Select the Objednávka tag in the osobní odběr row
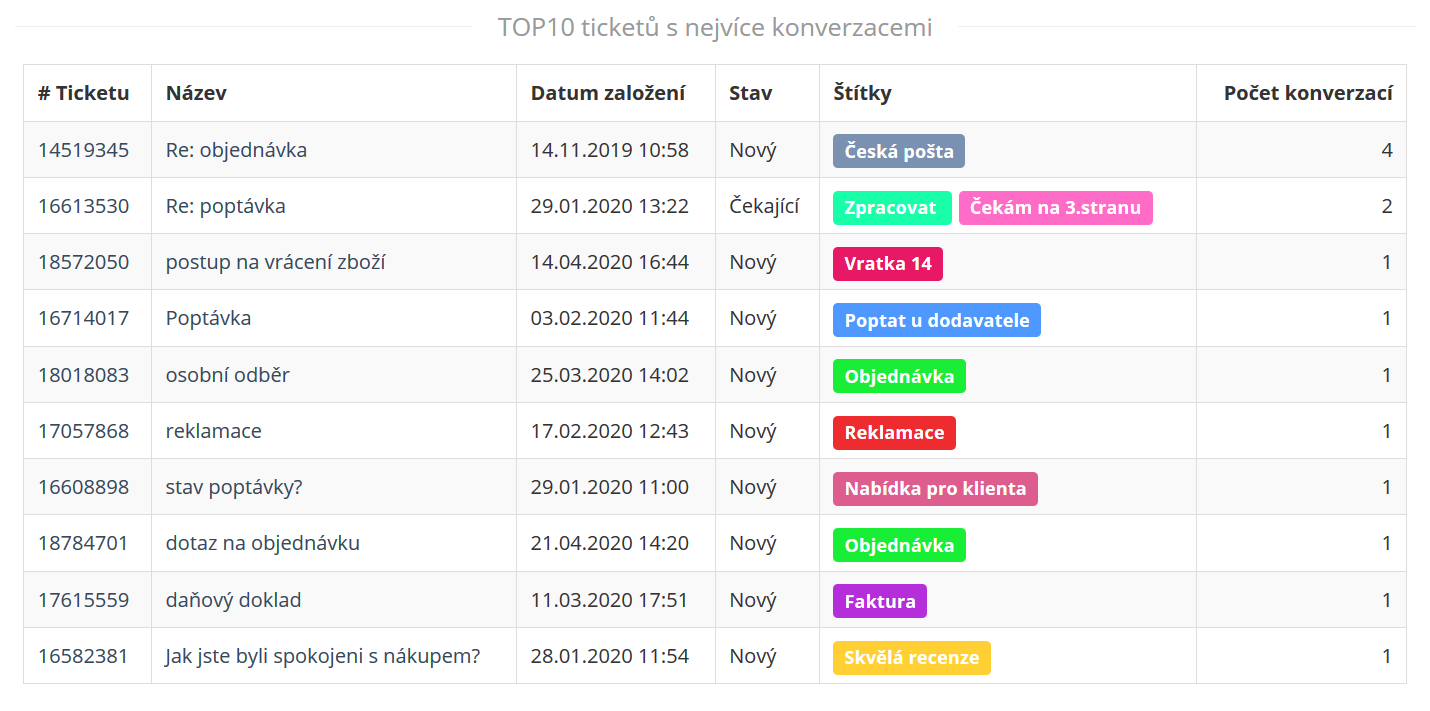The width and height of the screenshot is (1430, 711). [x=899, y=376]
